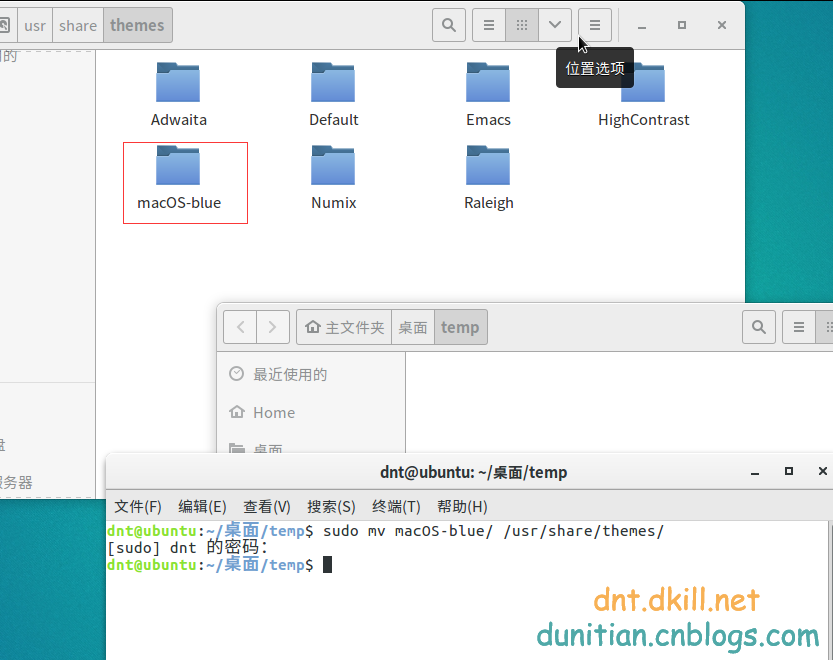
Task: Maximize the themes file manager window
Action: pos(682,25)
